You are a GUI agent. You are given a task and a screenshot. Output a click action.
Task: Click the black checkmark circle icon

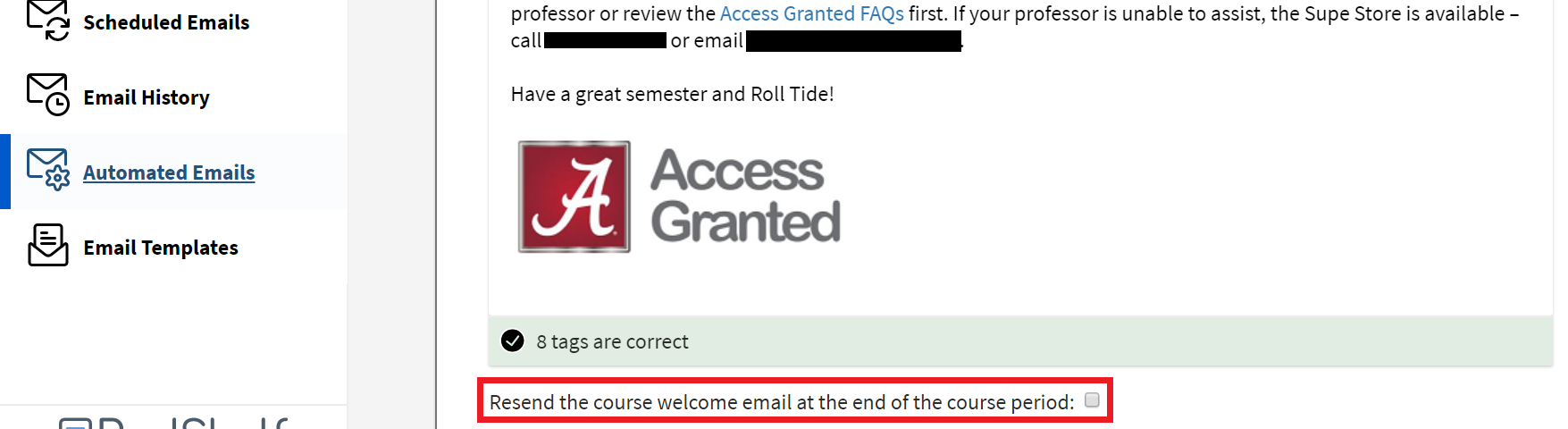click(512, 341)
